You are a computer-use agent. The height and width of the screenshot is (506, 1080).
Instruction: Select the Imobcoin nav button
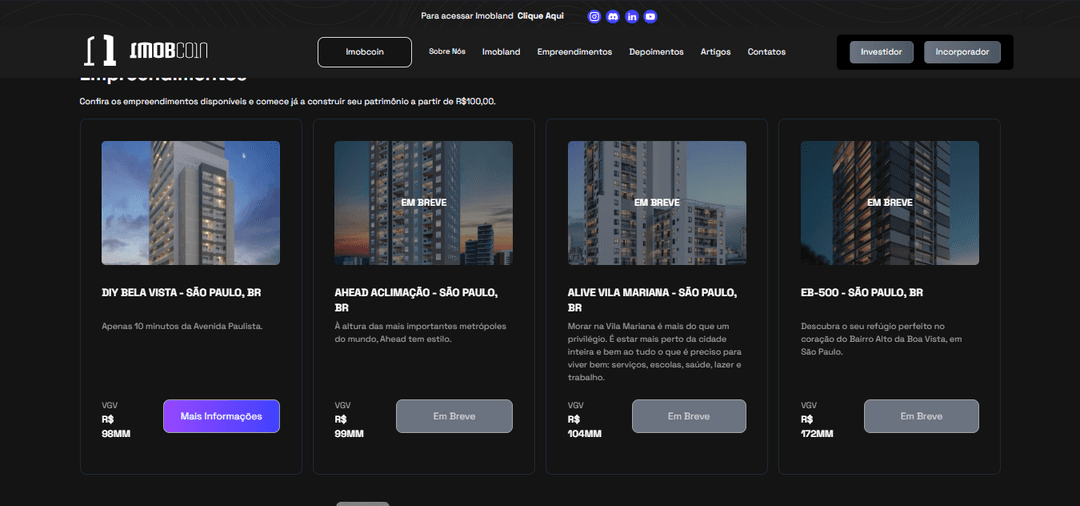(x=364, y=52)
